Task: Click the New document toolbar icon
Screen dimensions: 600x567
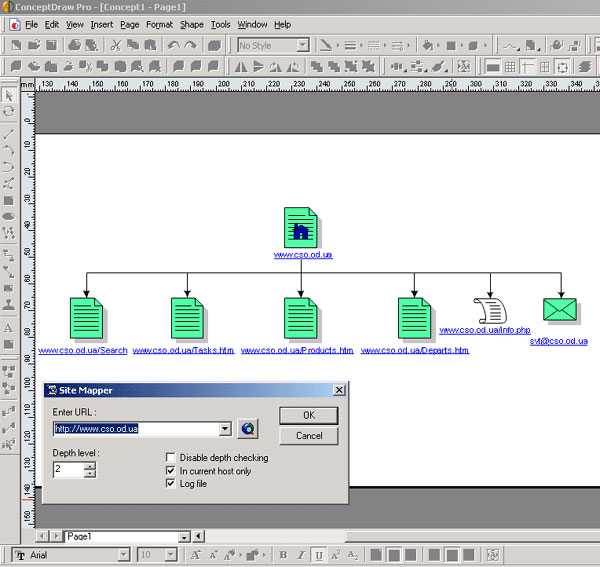Action: pyautogui.click(x=16, y=46)
